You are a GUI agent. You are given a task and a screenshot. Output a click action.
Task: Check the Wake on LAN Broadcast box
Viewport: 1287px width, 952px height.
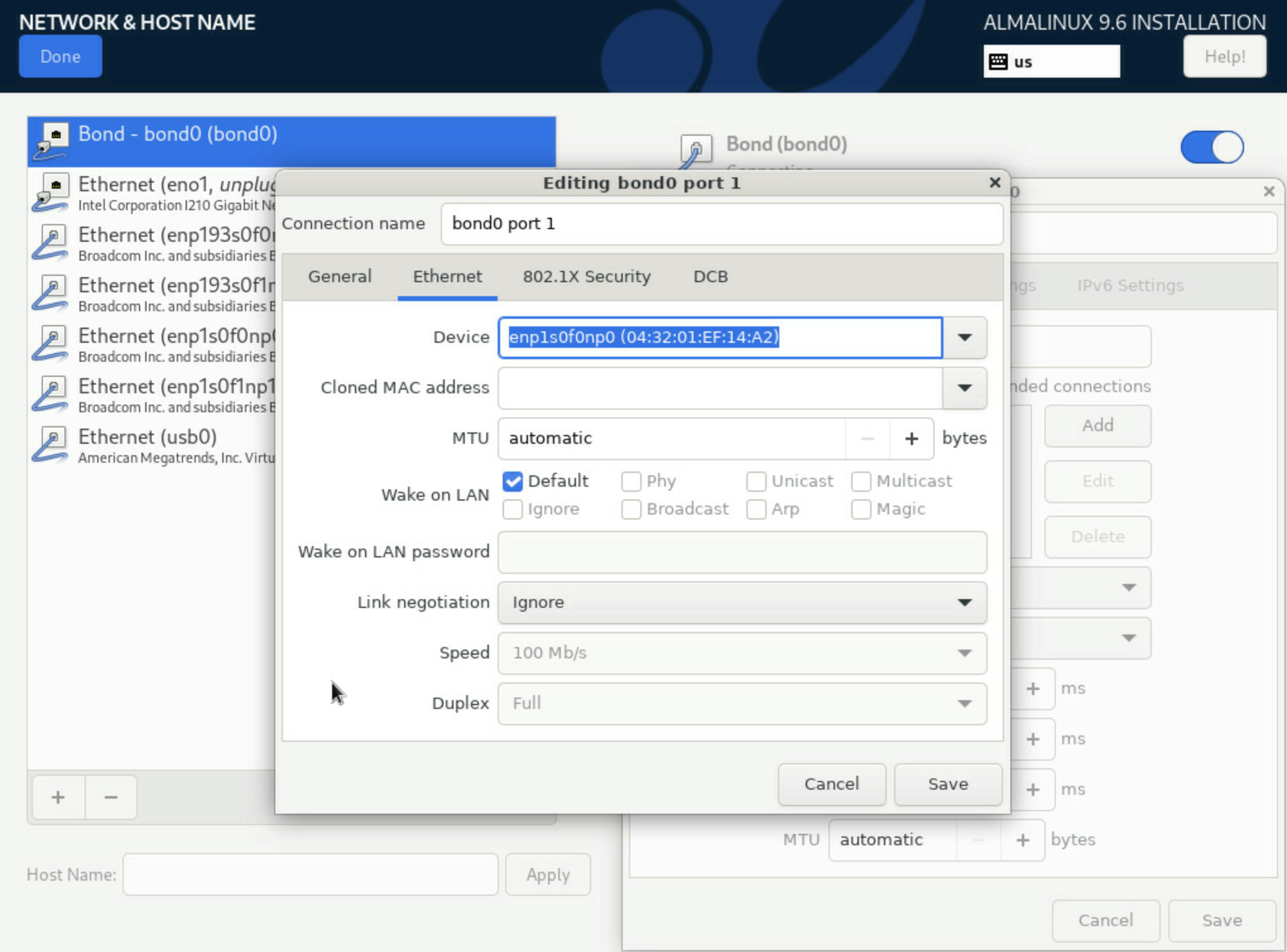(631, 509)
